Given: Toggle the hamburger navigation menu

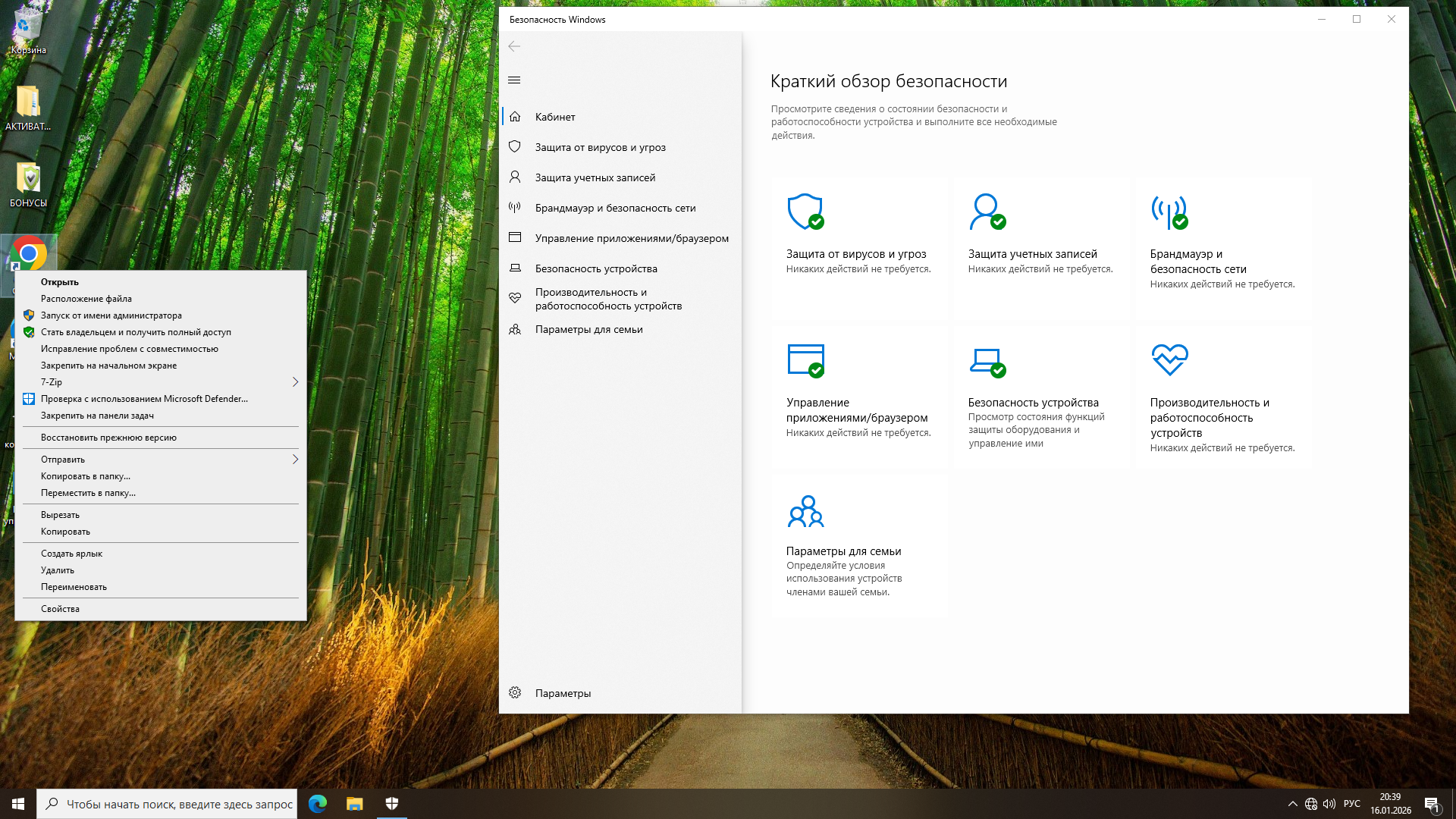Looking at the screenshot, I should (x=514, y=80).
